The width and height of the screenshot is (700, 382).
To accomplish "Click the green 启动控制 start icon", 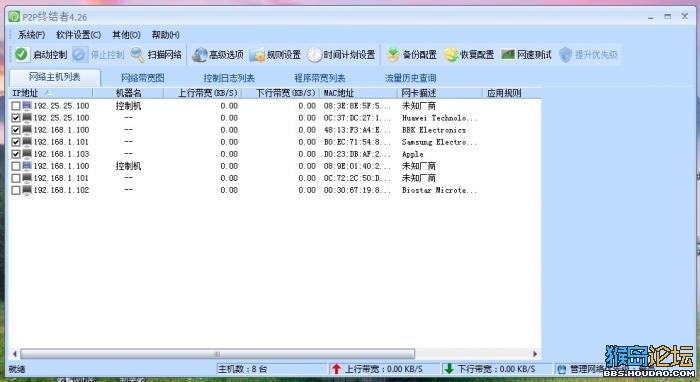I will tap(21, 54).
